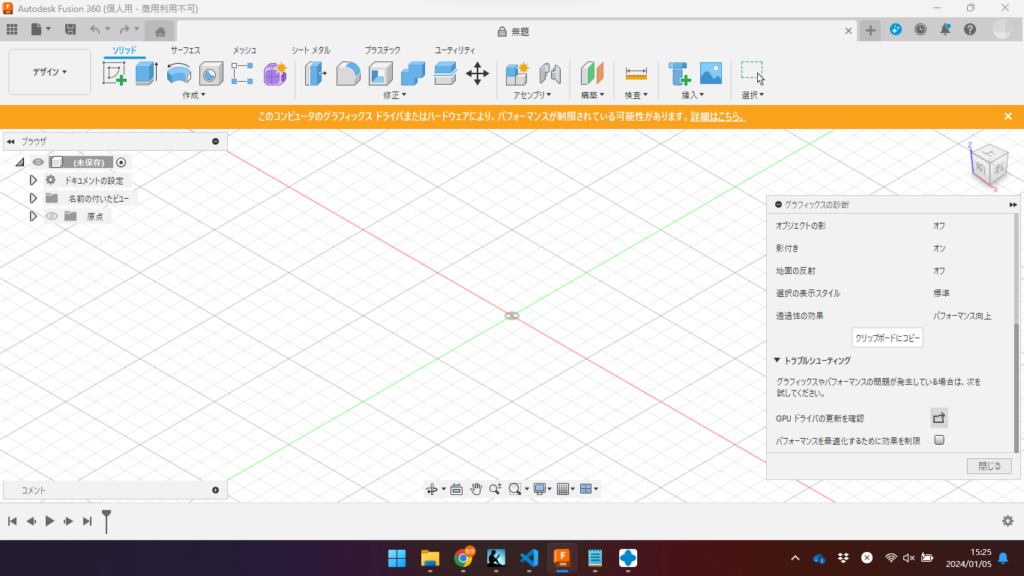The height and width of the screenshot is (576, 1024).
Task: Click the new design plus tab button
Action: point(871,30)
